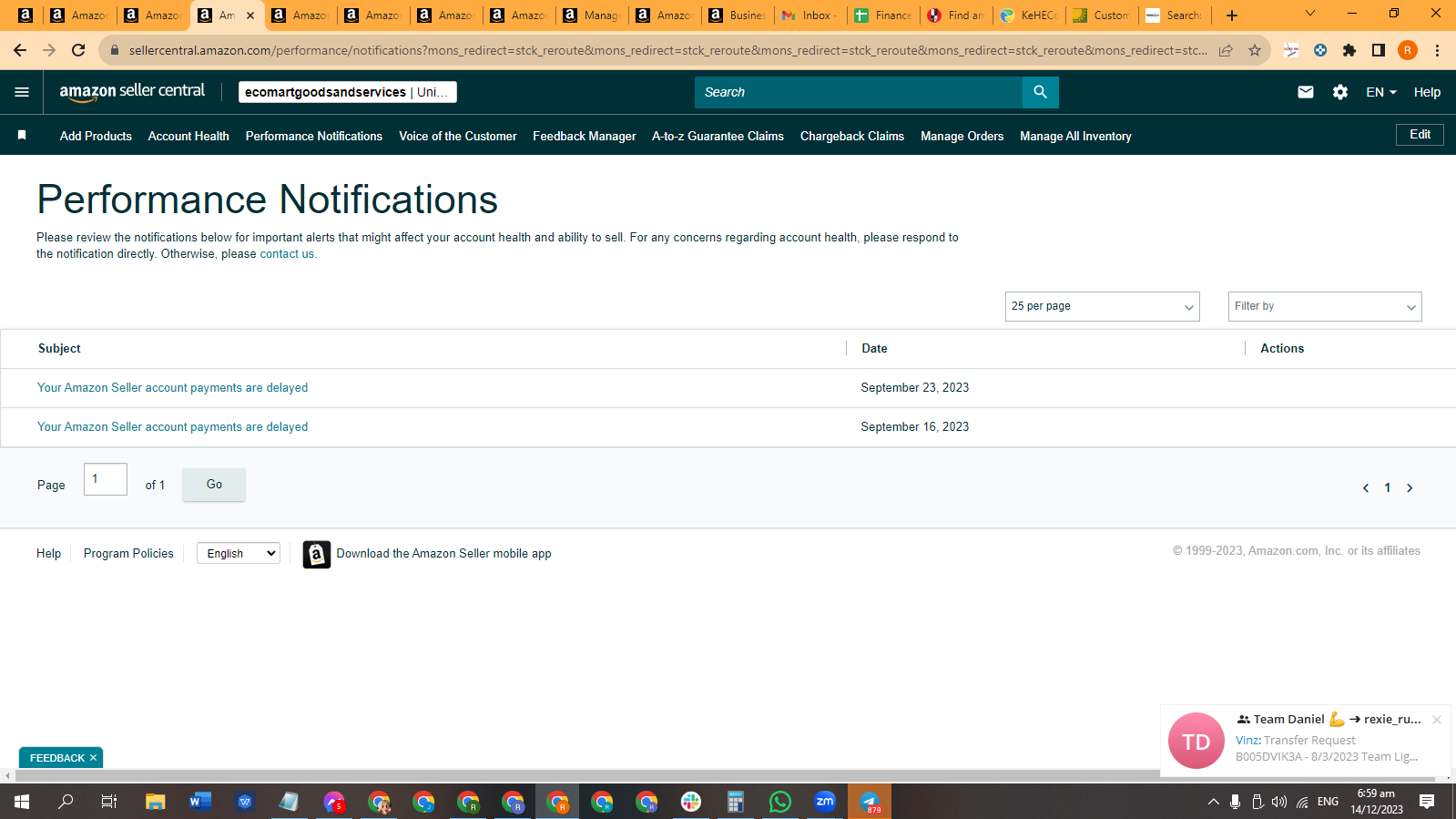The width and height of the screenshot is (1456, 819).
Task: Open the Chrome three-dot menu
Action: (1437, 50)
